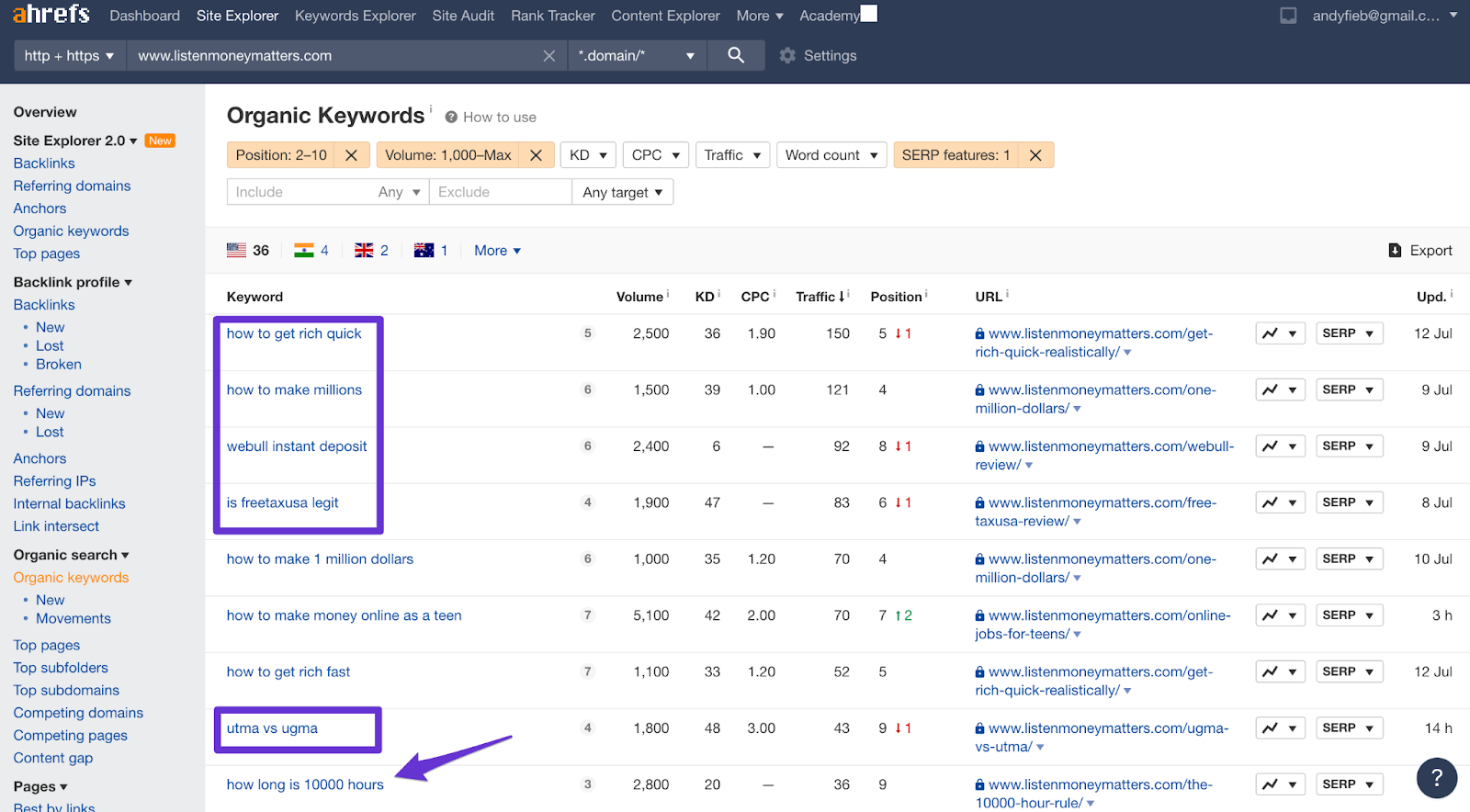Click SERP features badge 3 for 10000 hours
This screenshot has width=1470, height=812.
pos(588,784)
